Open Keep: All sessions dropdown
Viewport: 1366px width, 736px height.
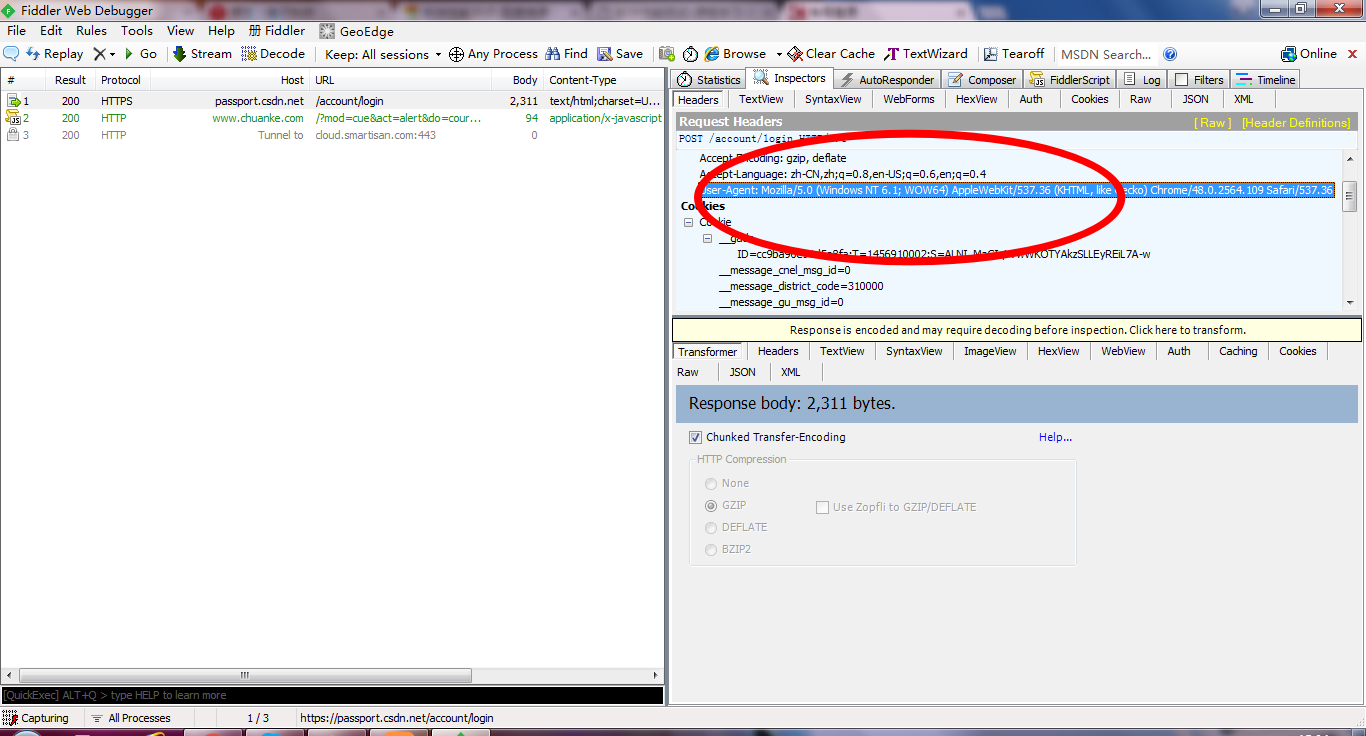pyautogui.click(x=382, y=54)
